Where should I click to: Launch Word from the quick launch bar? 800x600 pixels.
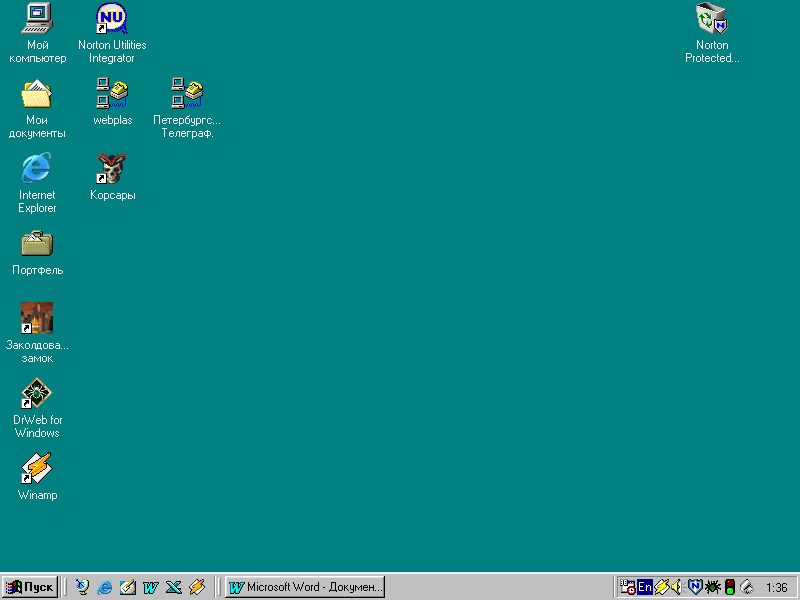click(151, 587)
